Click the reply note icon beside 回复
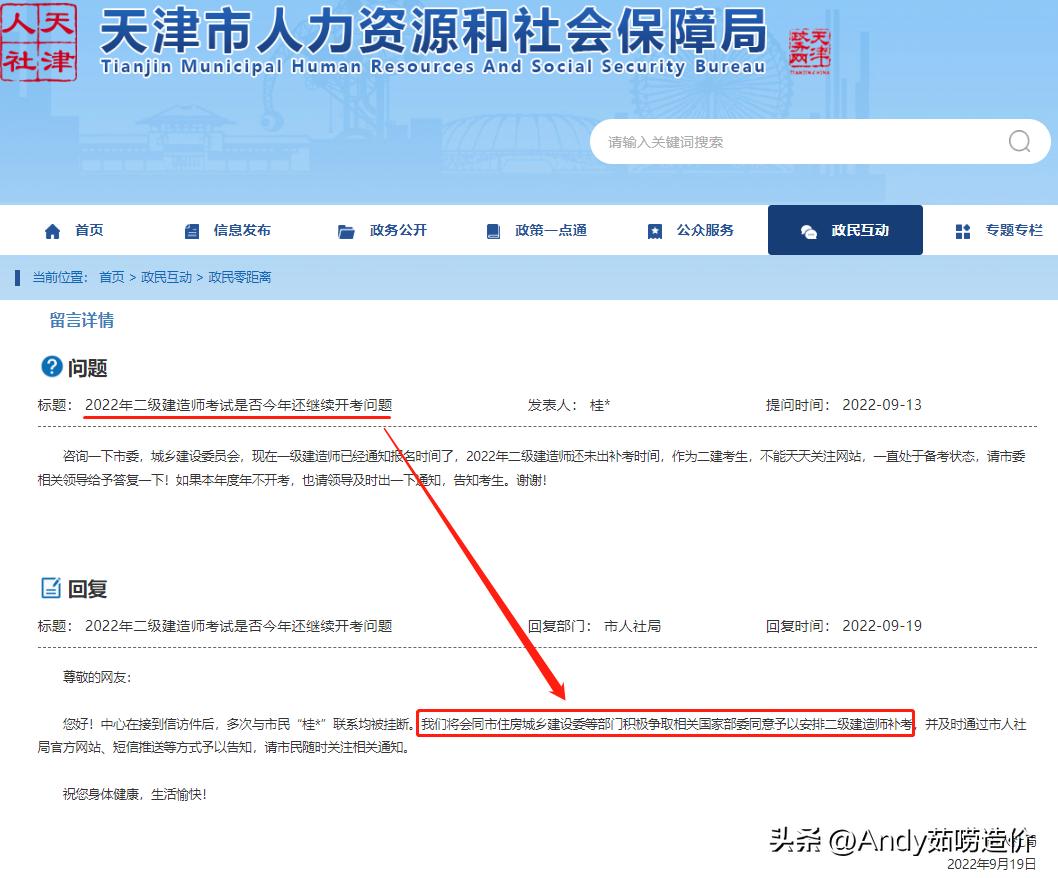1058x878 pixels. pos(51,589)
